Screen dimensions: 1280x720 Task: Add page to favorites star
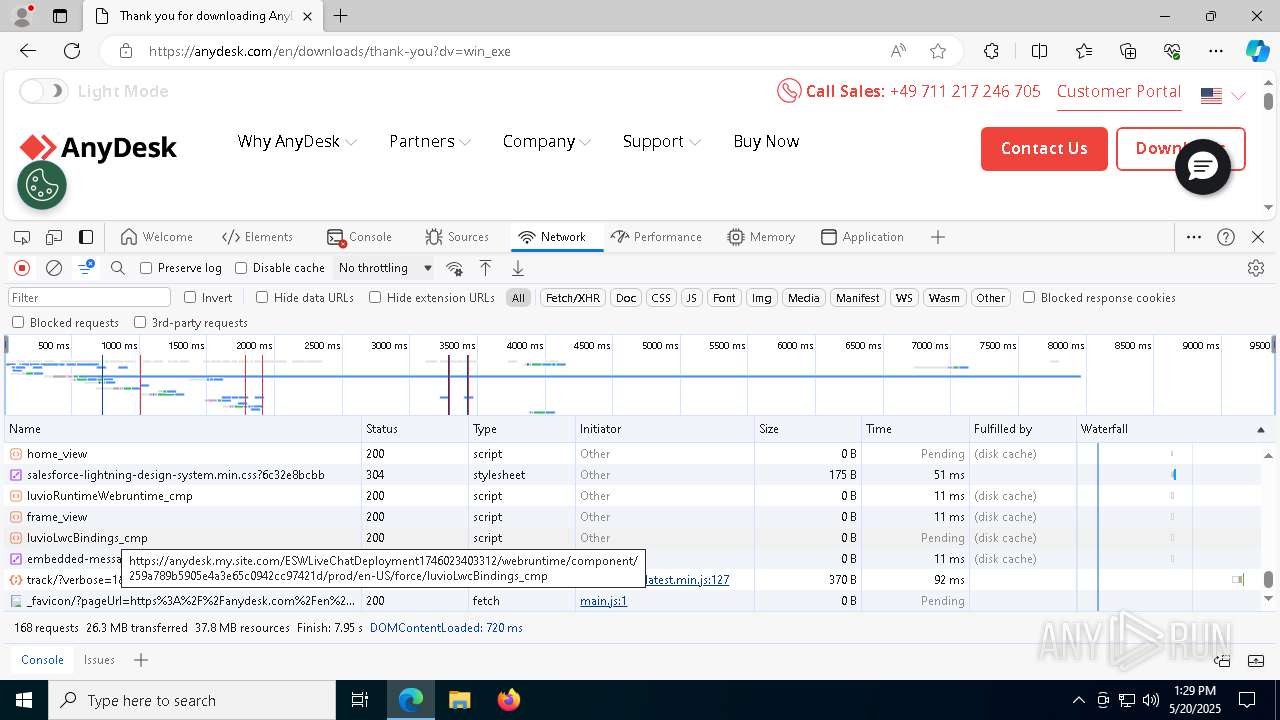point(937,51)
